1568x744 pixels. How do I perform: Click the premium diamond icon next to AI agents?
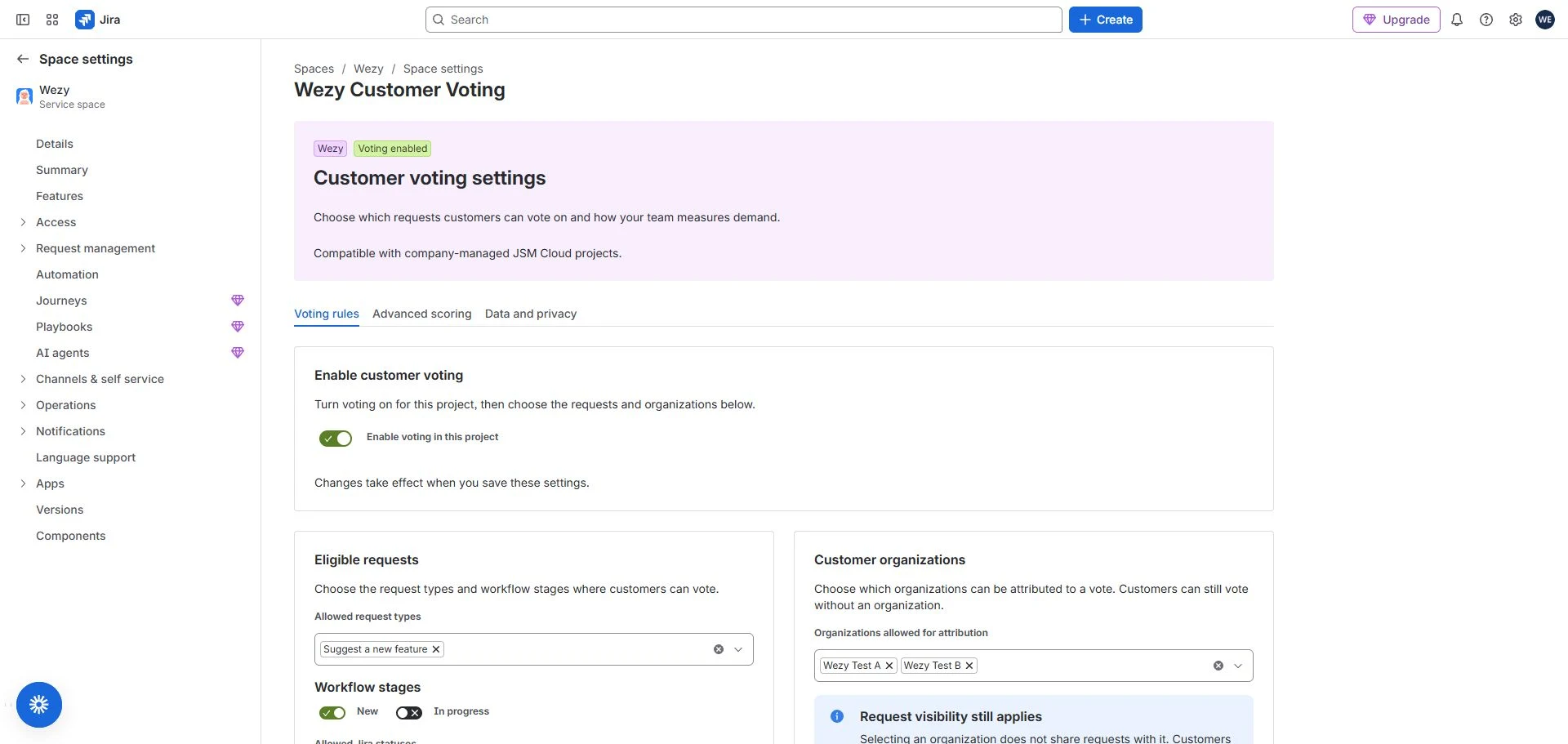pos(238,353)
